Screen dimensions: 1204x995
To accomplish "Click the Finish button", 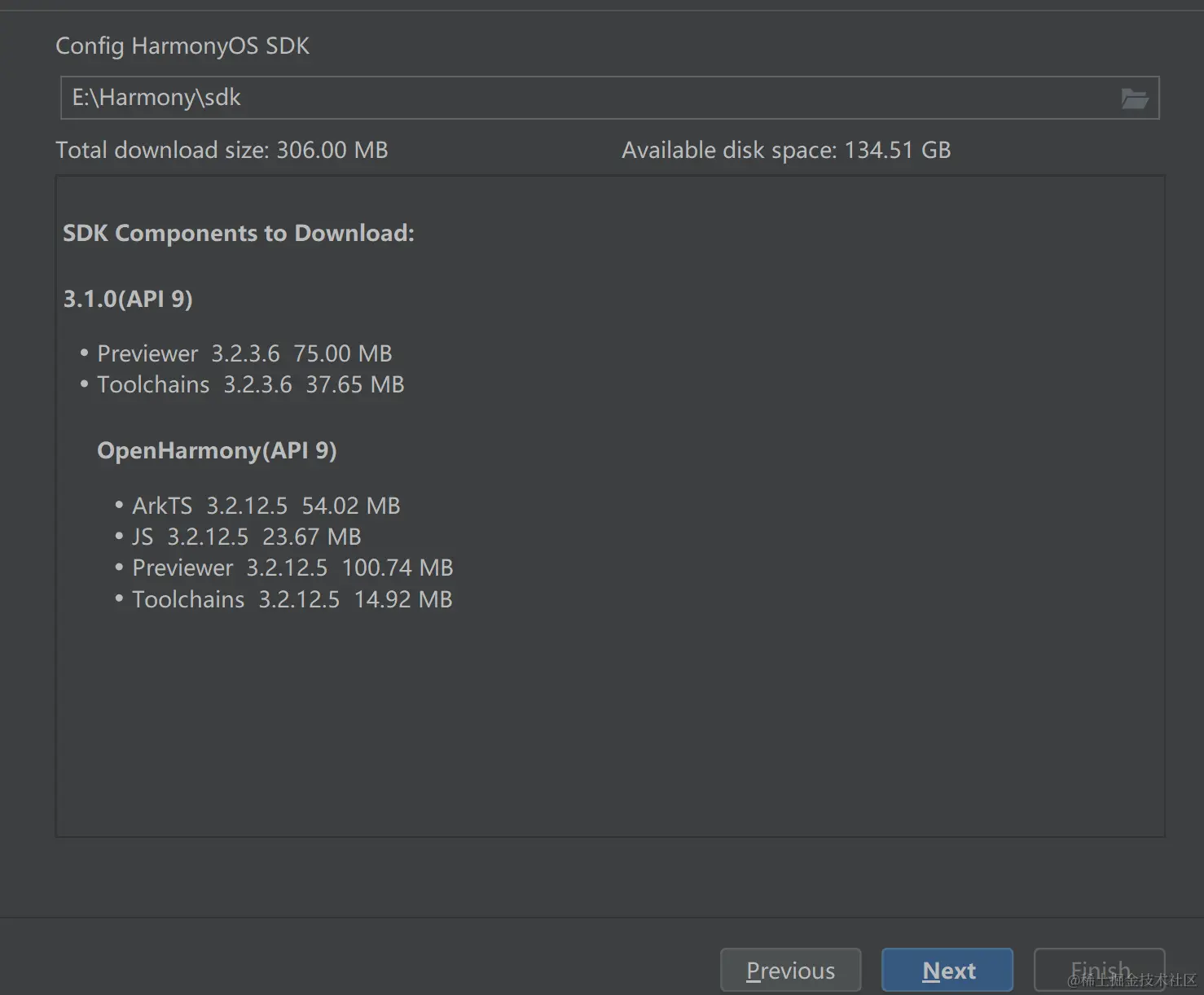I will tap(1100, 970).
